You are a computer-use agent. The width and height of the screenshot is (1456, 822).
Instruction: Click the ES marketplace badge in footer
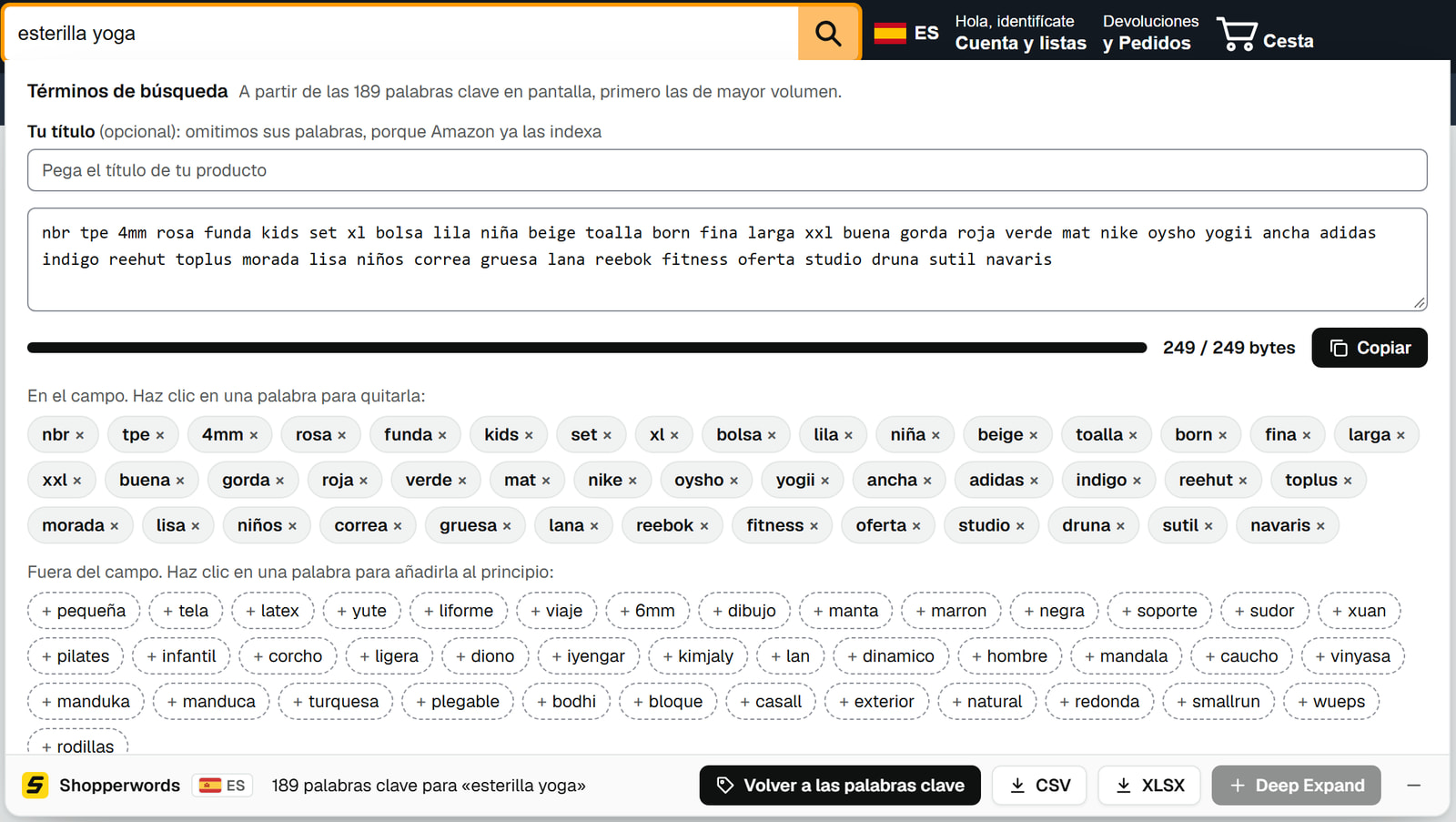[222, 785]
